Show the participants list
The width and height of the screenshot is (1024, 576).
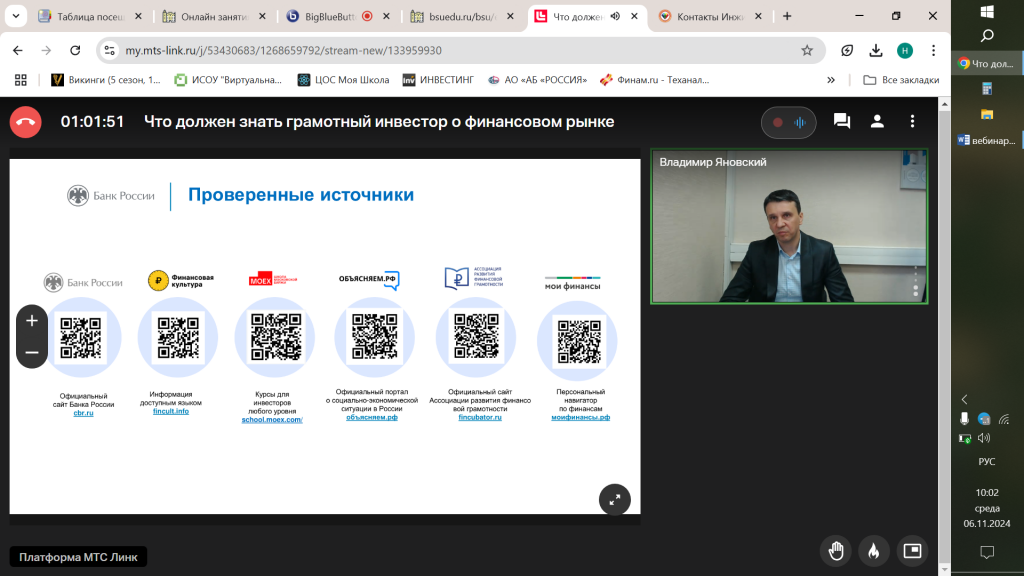877,121
